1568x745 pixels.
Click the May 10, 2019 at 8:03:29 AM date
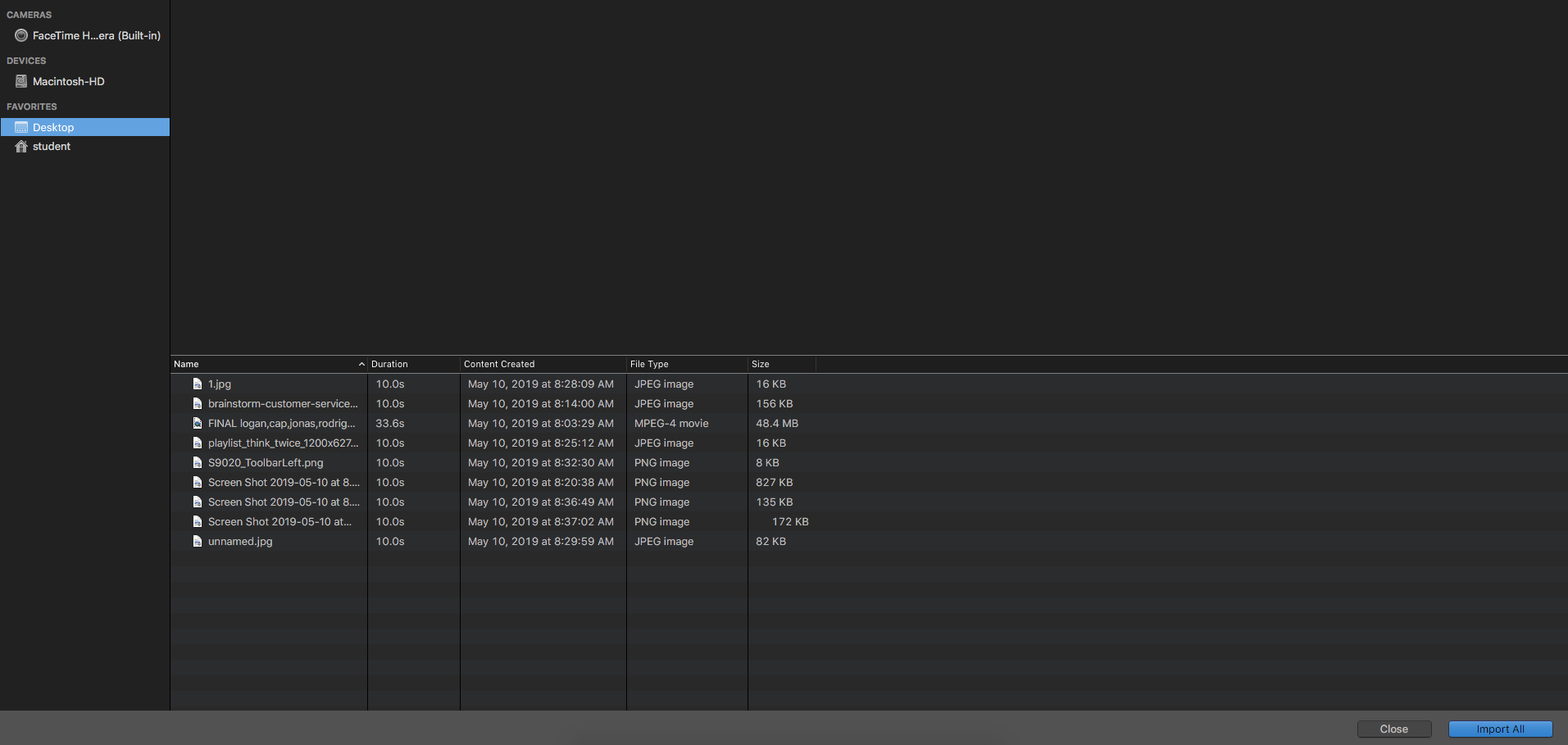541,423
